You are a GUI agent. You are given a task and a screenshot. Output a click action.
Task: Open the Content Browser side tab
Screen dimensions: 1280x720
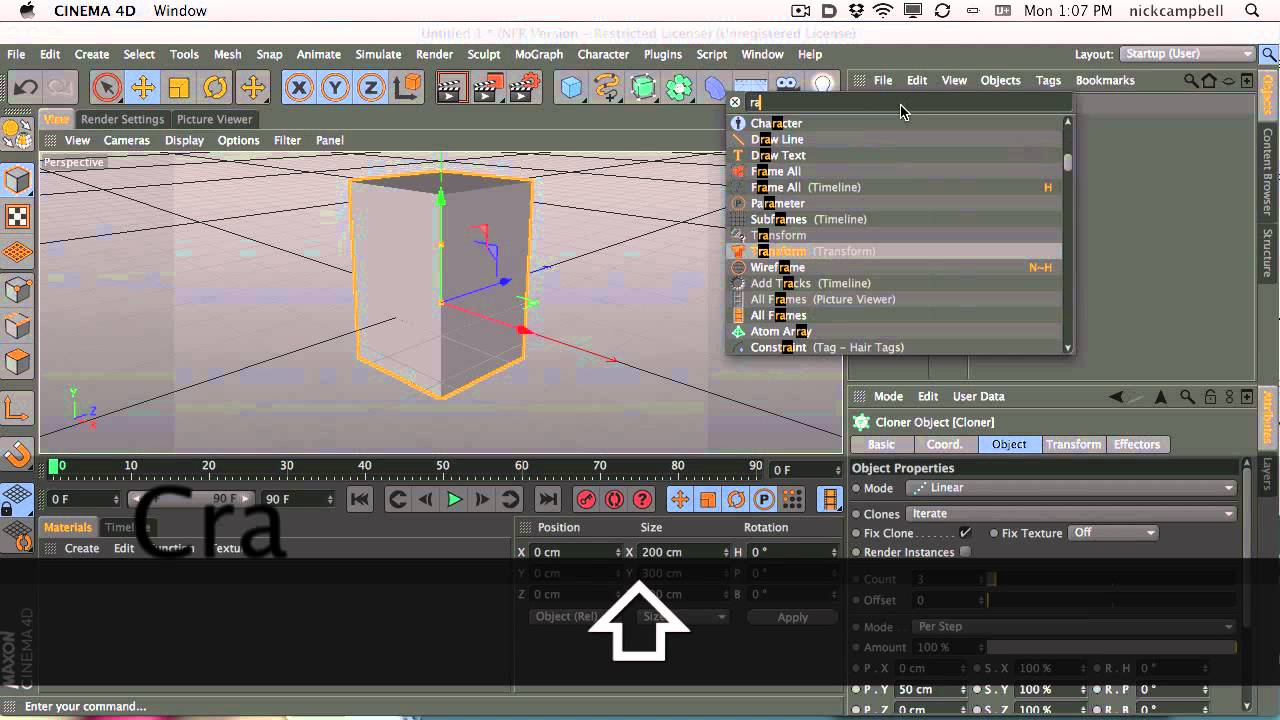click(x=1268, y=172)
